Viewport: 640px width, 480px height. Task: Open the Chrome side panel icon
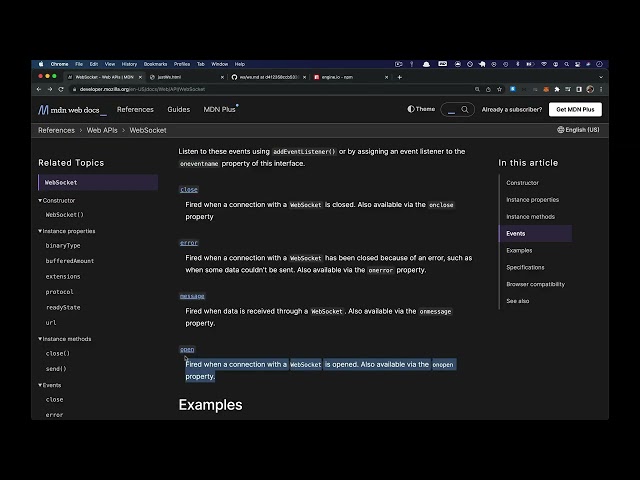(579, 89)
